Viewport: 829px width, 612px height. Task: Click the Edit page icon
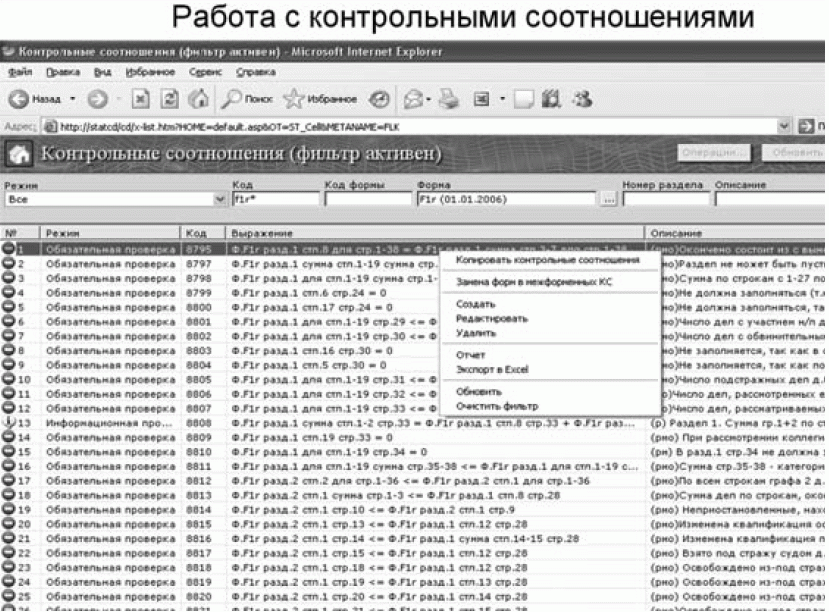[481, 99]
